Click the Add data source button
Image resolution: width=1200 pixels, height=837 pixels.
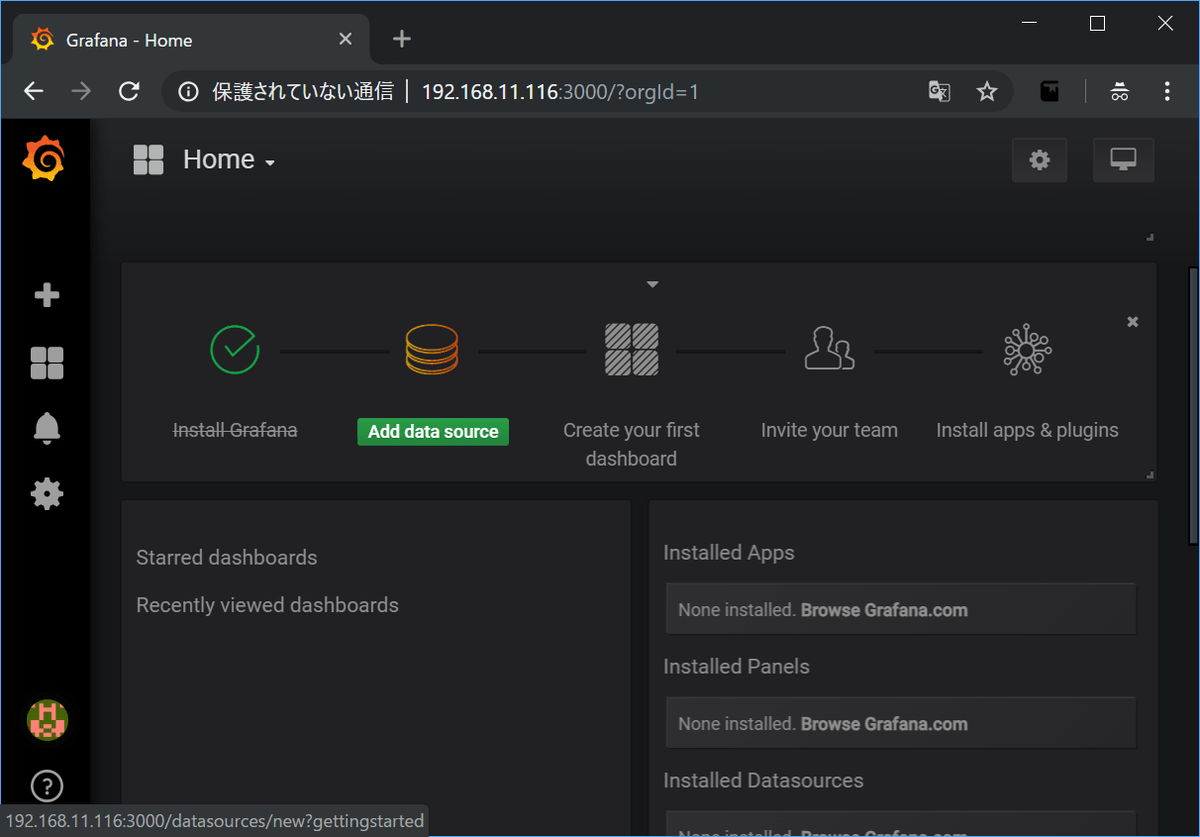click(433, 431)
